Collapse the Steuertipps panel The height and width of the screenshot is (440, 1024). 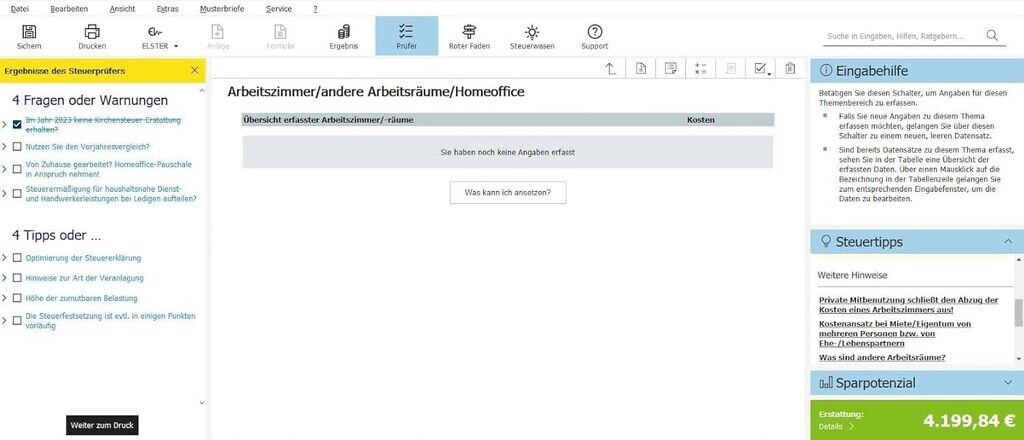point(1006,241)
